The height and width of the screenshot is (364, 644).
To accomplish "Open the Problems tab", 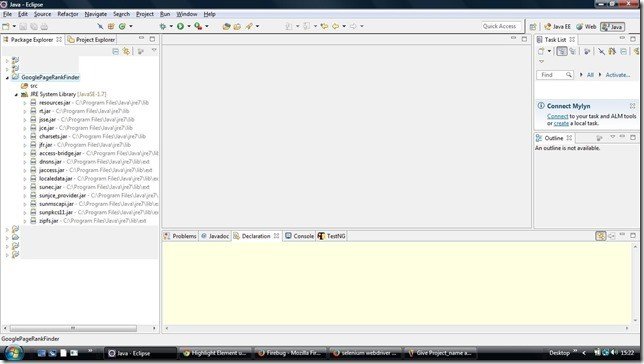I will click(180, 236).
